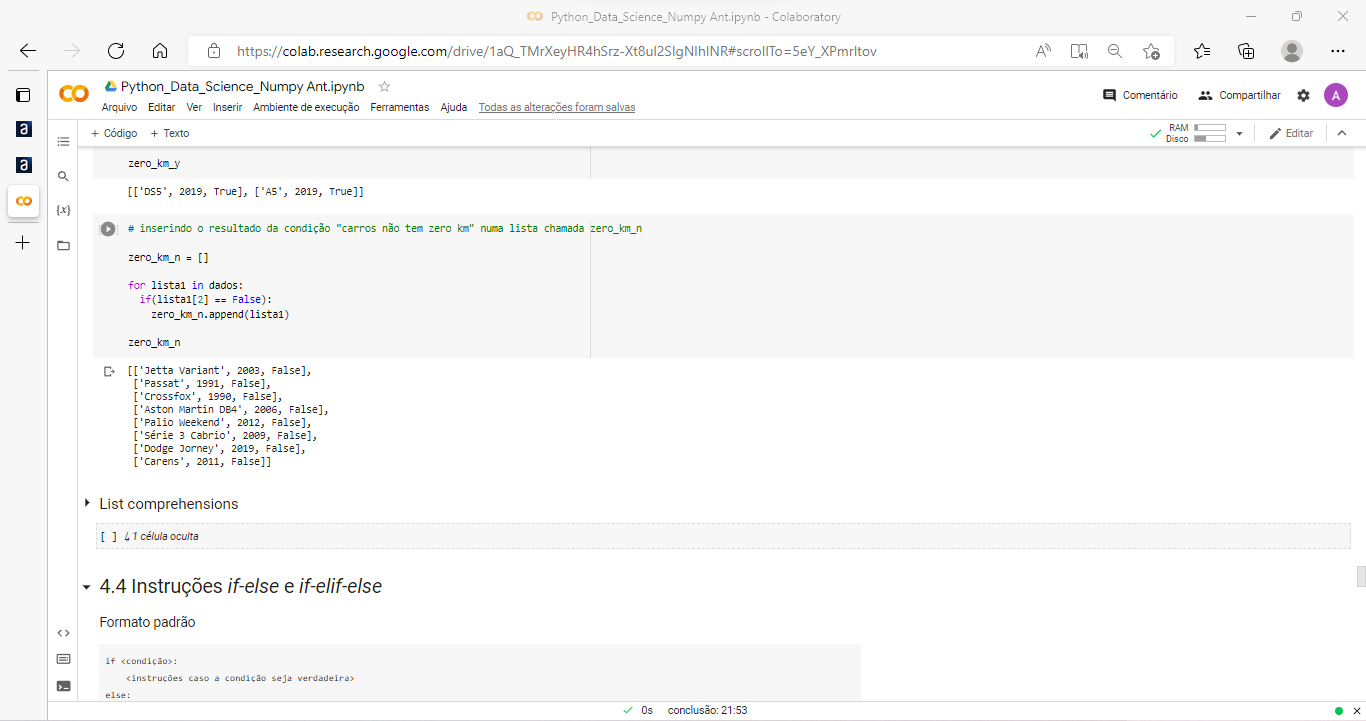This screenshot has width=1366, height=721.
Task: Open the Google account avatar A
Action: tap(1335, 95)
